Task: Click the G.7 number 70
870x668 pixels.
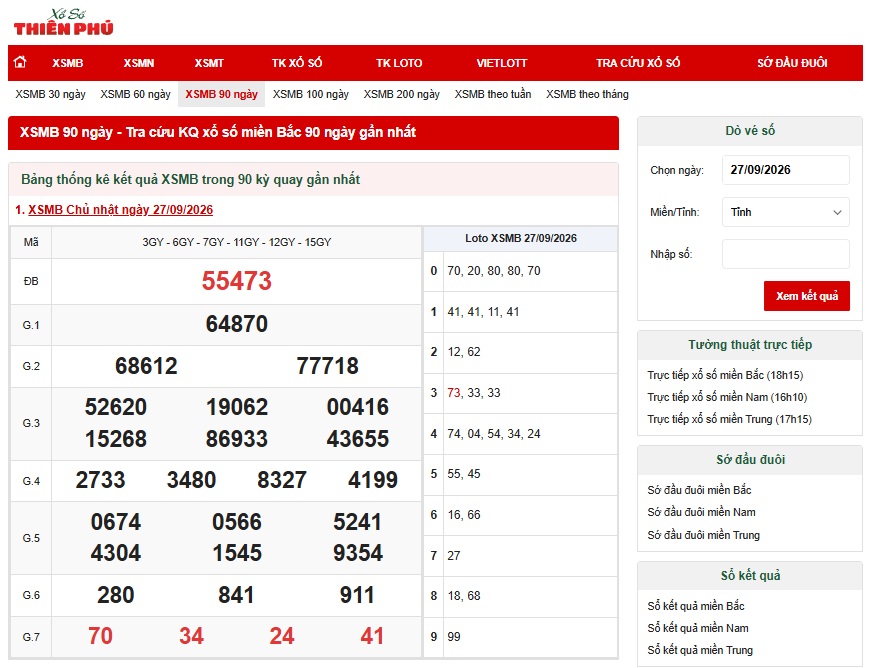Action: [x=100, y=636]
